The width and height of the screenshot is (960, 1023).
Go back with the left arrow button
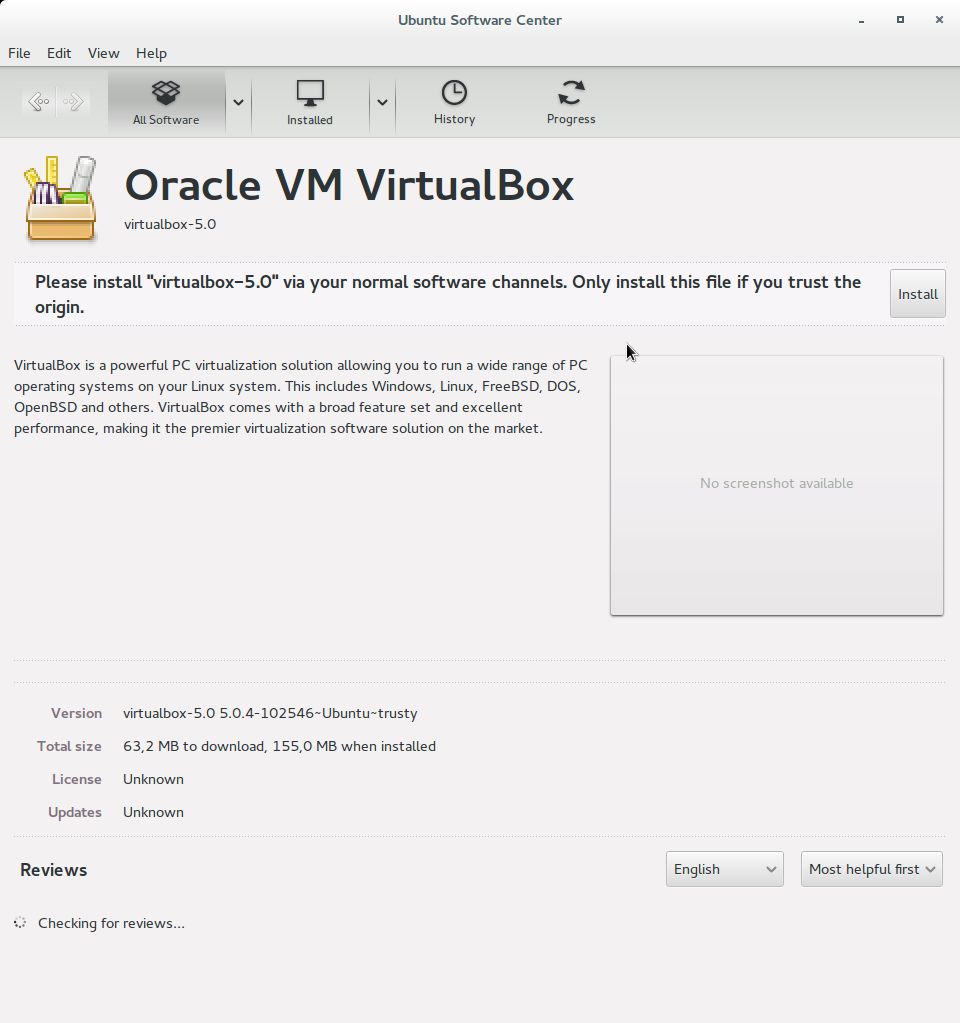[39, 101]
